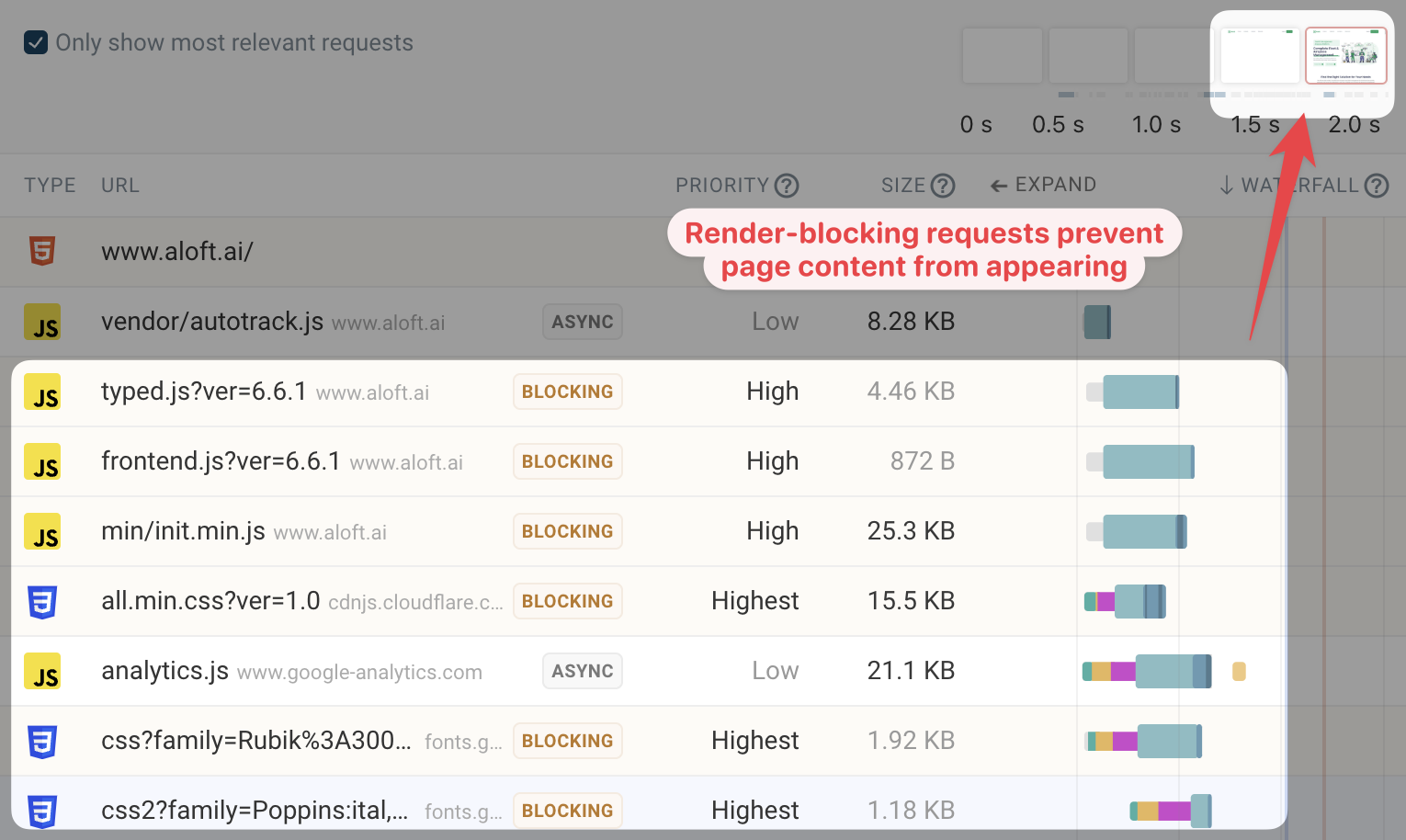This screenshot has height=840, width=1406.
Task: Click the waterfall bar for autotrack.js
Action: [1097, 322]
